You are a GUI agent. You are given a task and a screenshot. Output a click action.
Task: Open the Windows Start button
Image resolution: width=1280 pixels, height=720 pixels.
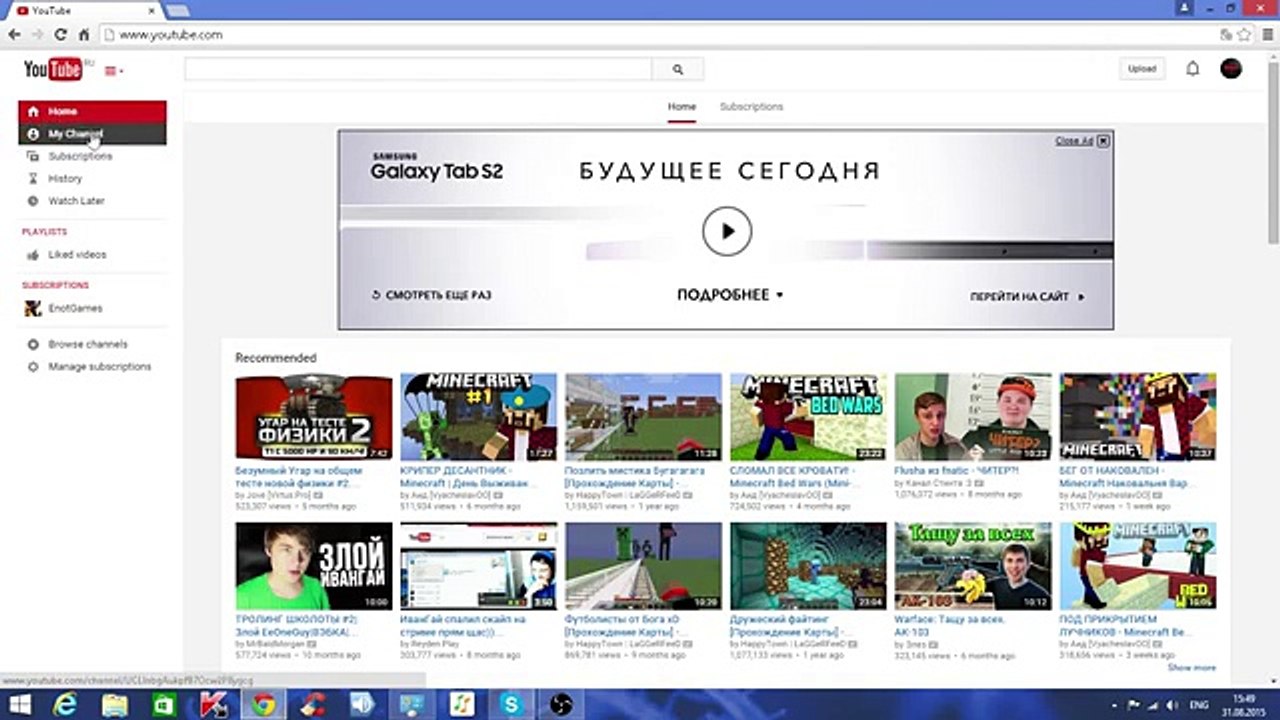(20, 705)
